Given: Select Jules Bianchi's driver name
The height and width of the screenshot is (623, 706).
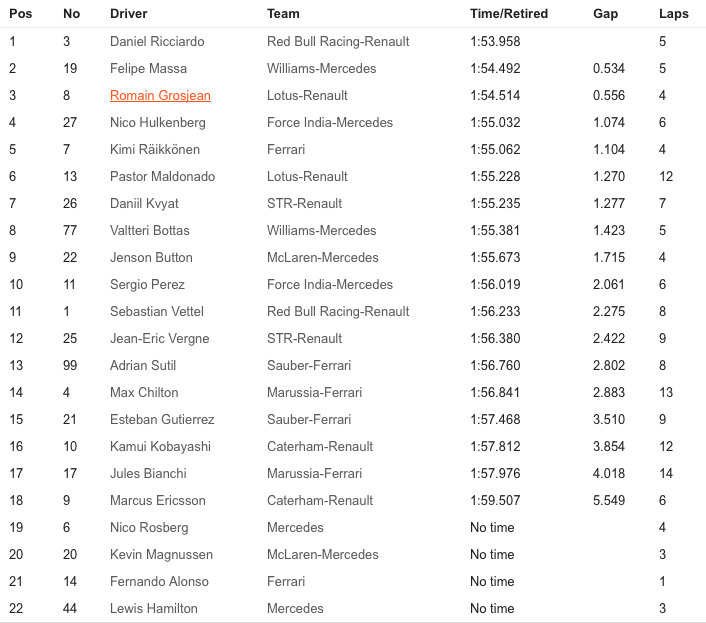Looking at the screenshot, I should (x=148, y=473).
